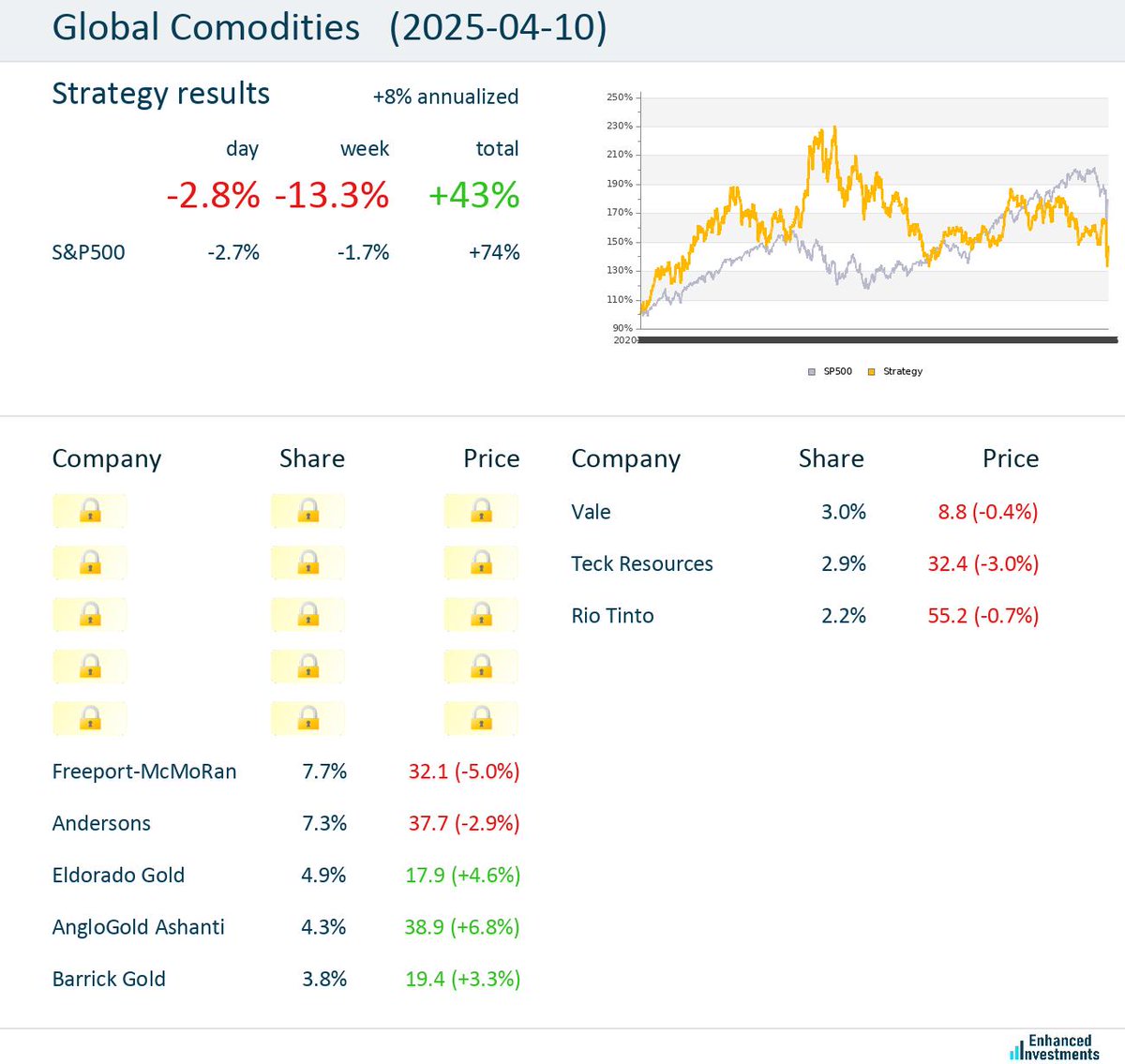Select the 'Rio Tinto' company name
1125x1064 pixels.
(612, 616)
